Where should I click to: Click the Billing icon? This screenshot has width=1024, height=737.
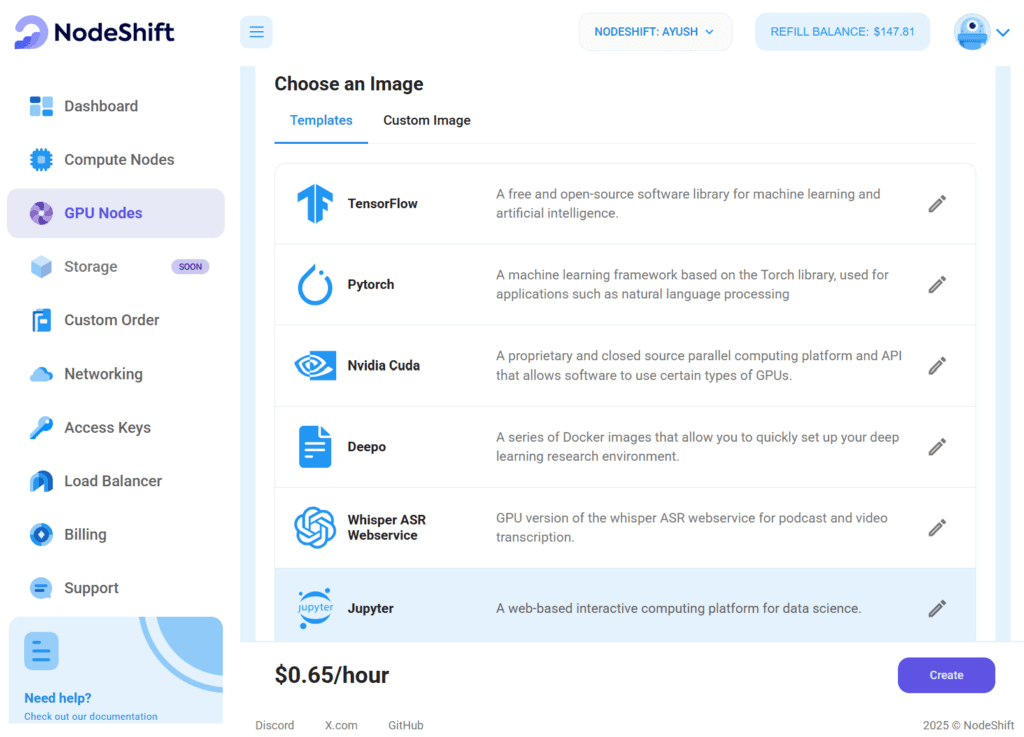[x=41, y=535]
